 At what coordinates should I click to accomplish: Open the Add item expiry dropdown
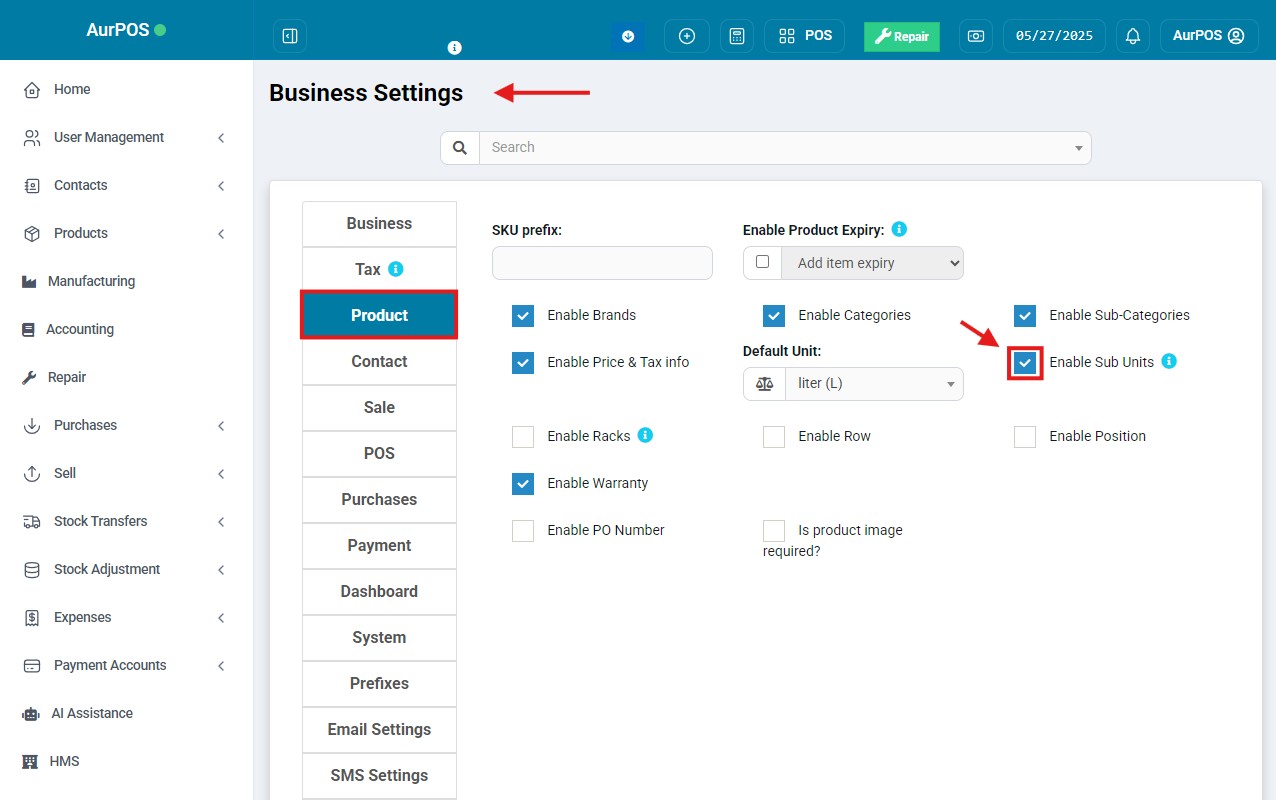click(x=874, y=263)
